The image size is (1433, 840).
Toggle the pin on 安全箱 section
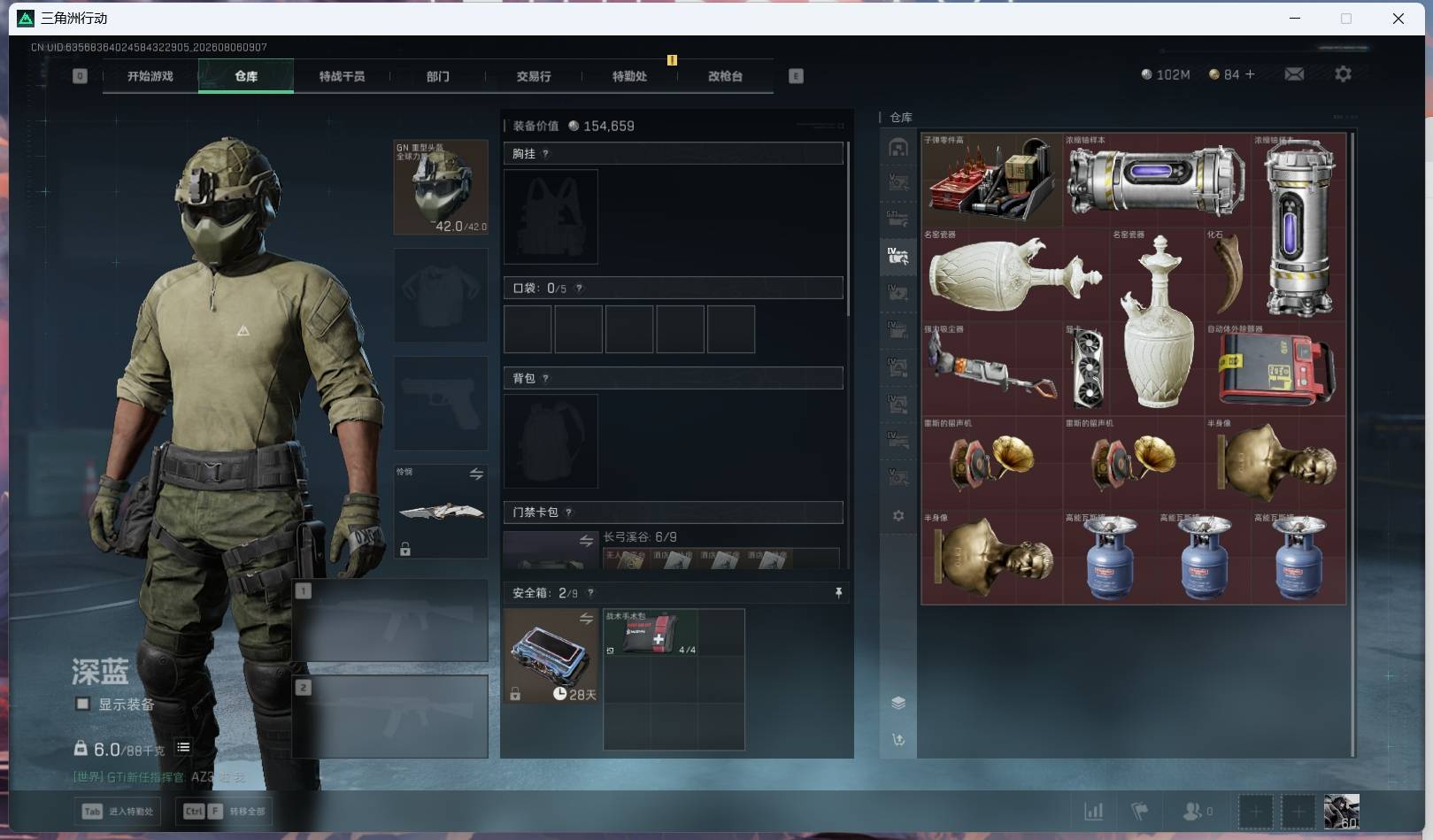838,593
